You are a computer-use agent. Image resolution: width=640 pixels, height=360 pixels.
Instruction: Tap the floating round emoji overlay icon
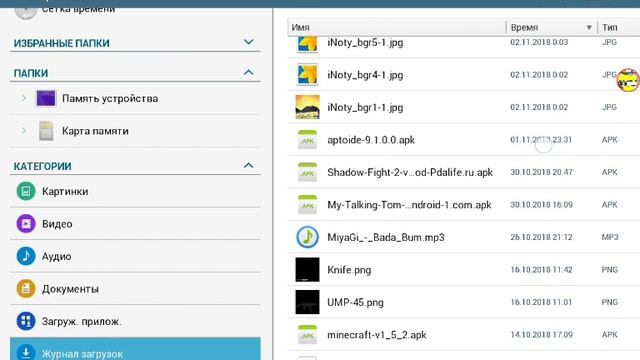tap(628, 80)
